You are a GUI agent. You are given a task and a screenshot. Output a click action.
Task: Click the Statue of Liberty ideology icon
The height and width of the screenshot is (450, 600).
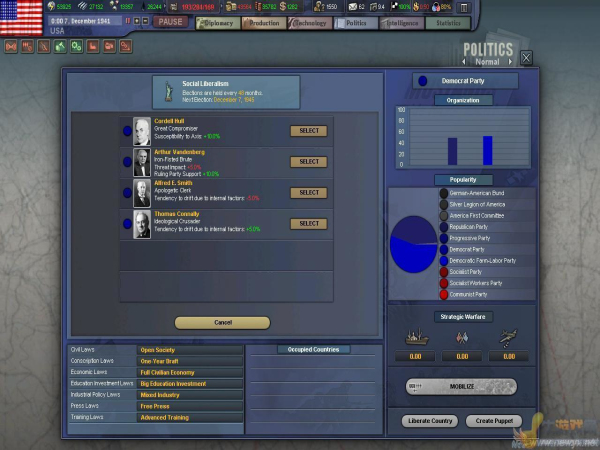(x=168, y=91)
